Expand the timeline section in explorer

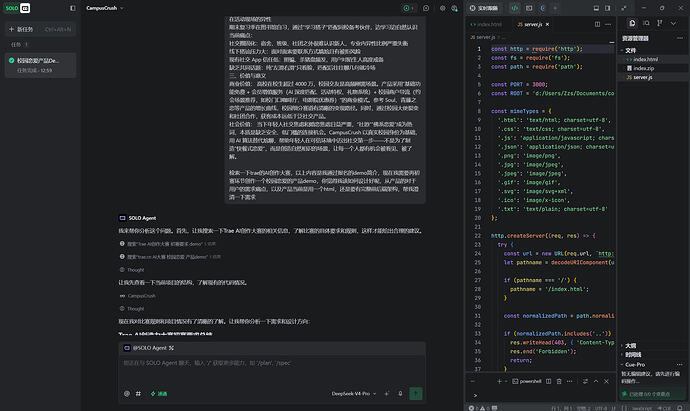tap(632, 355)
